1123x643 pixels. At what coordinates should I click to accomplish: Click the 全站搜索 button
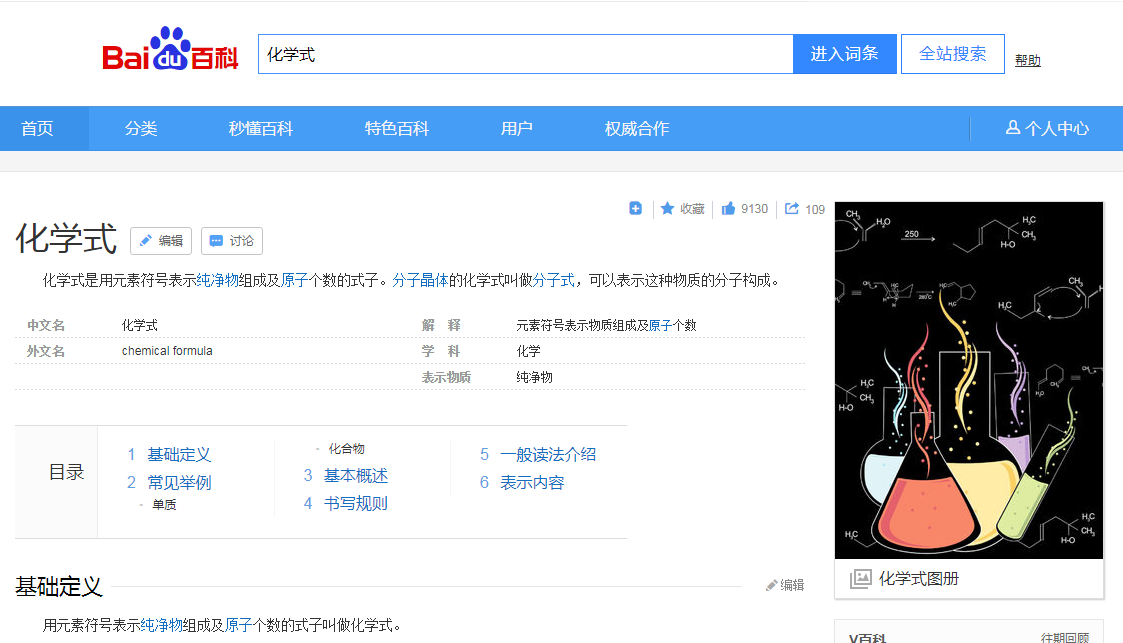(952, 53)
